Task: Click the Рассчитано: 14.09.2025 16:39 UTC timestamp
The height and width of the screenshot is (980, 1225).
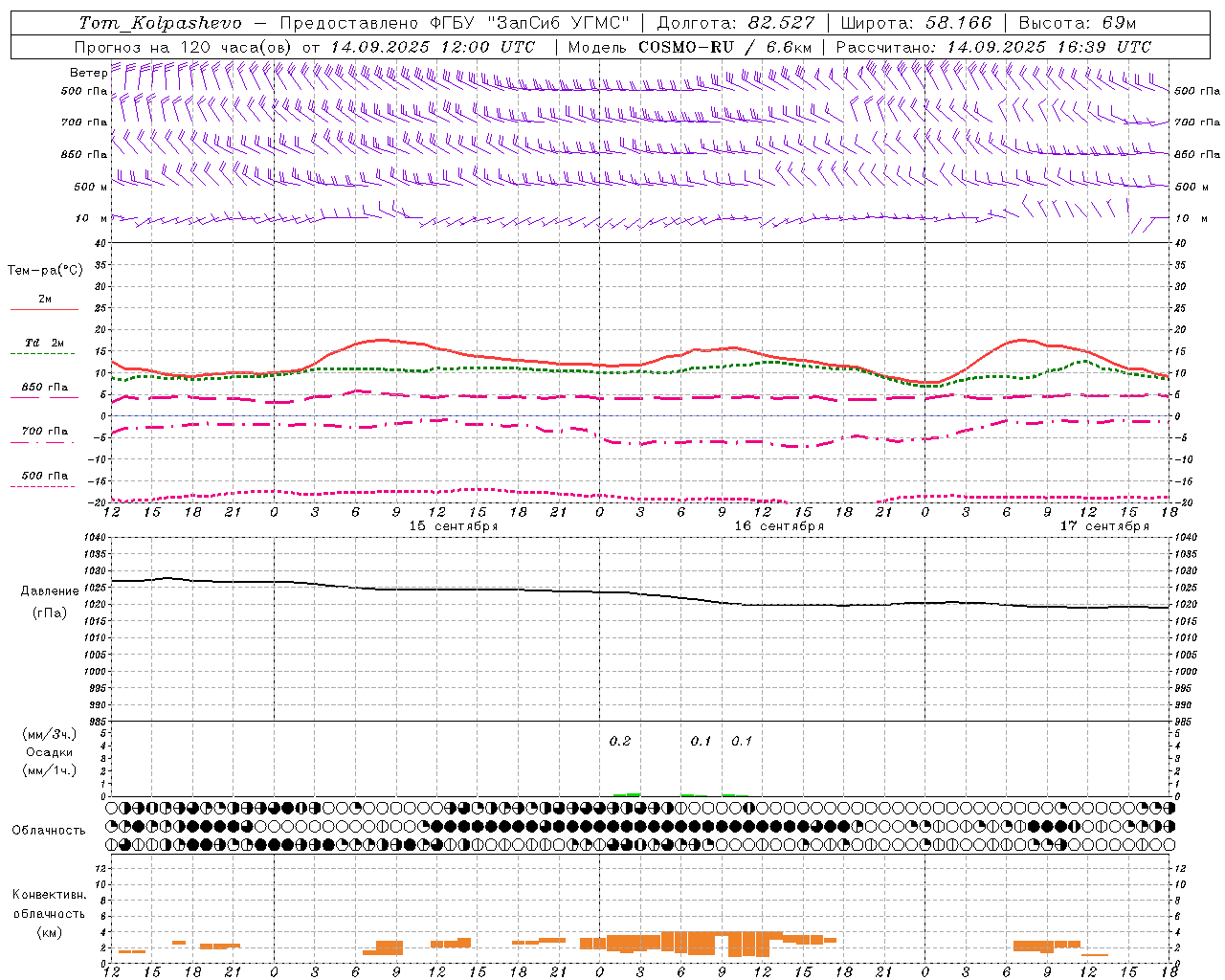Action: 993,47
